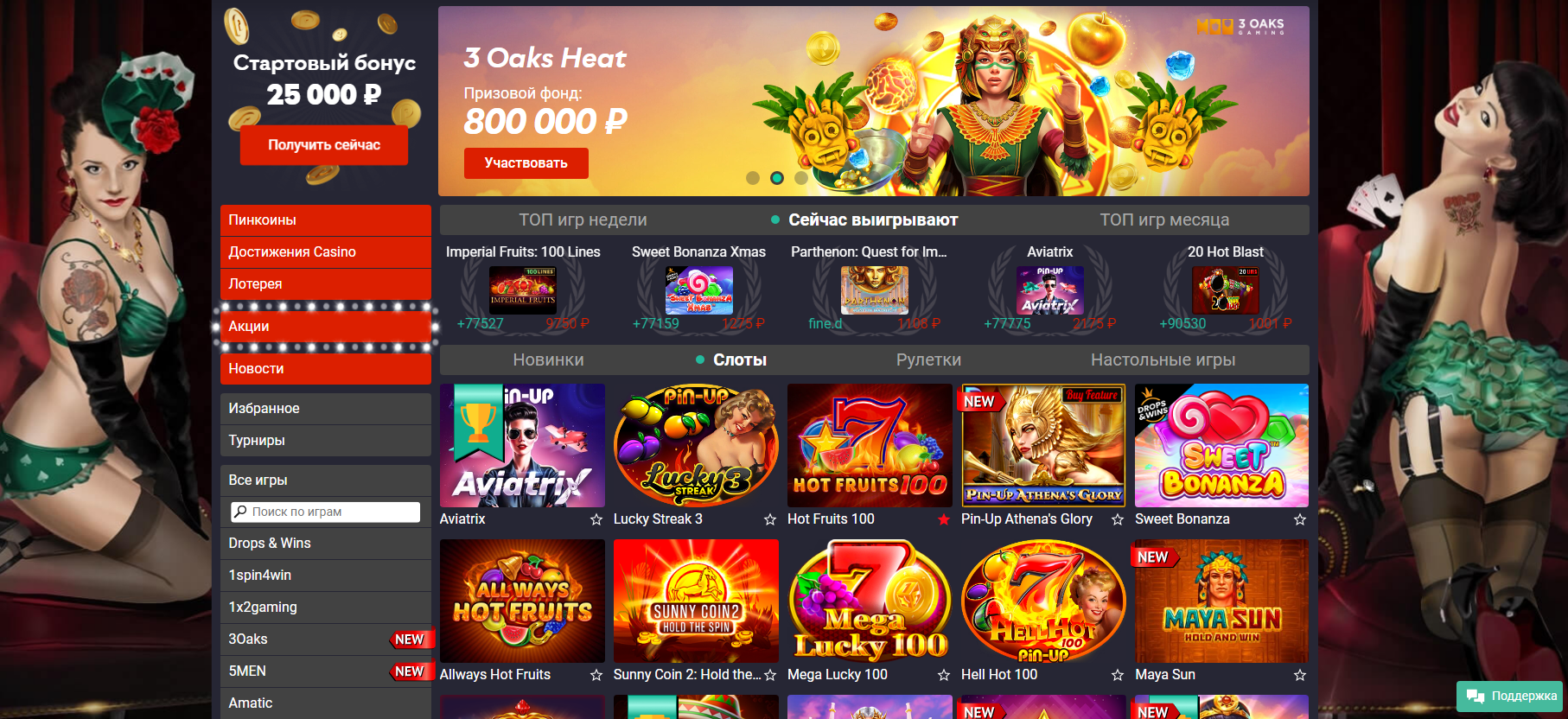The width and height of the screenshot is (1568, 719).
Task: Select first banner carousel dot
Action: pos(753,178)
